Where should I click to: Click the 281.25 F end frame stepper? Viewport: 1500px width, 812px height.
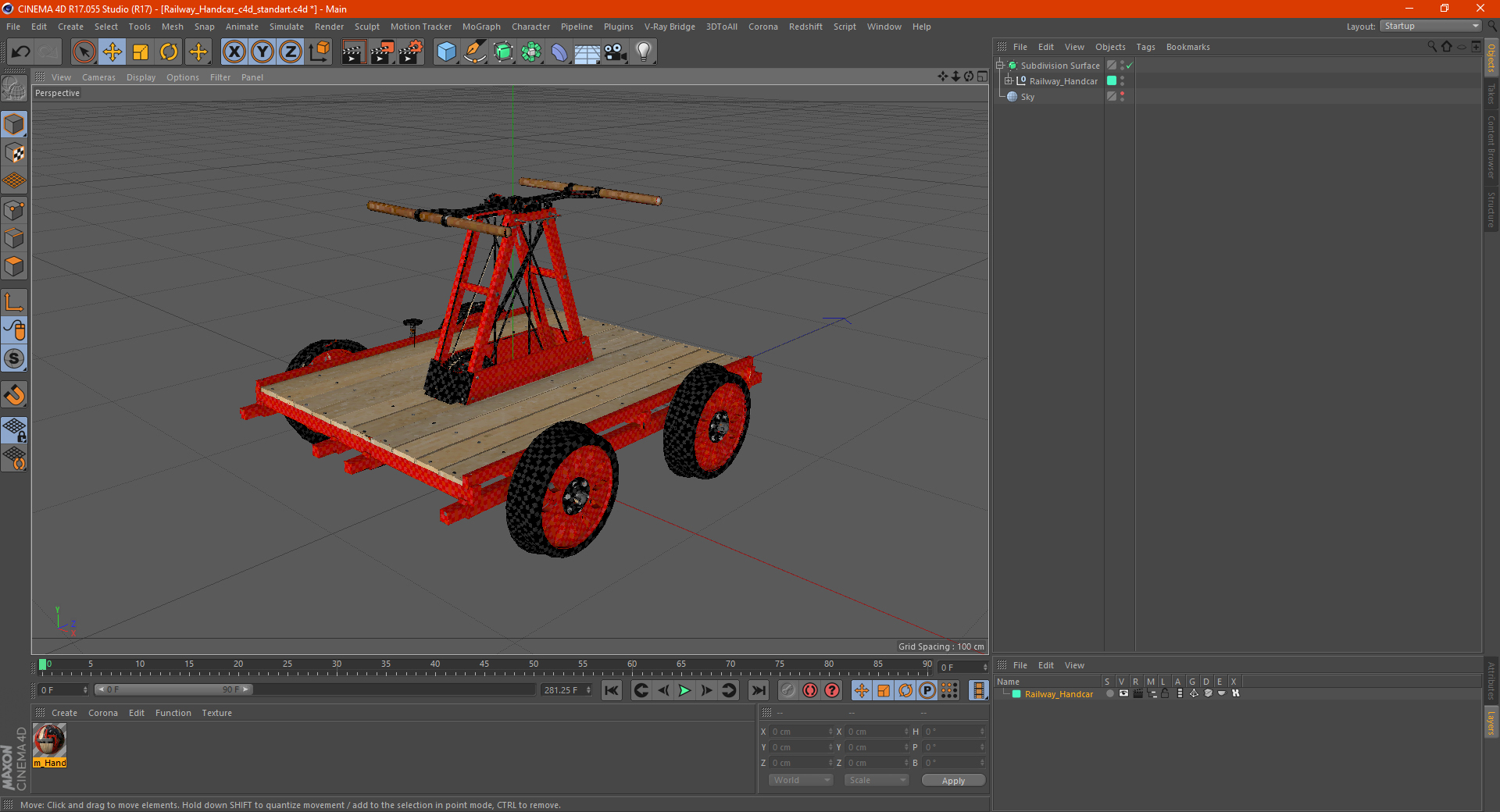click(x=588, y=689)
